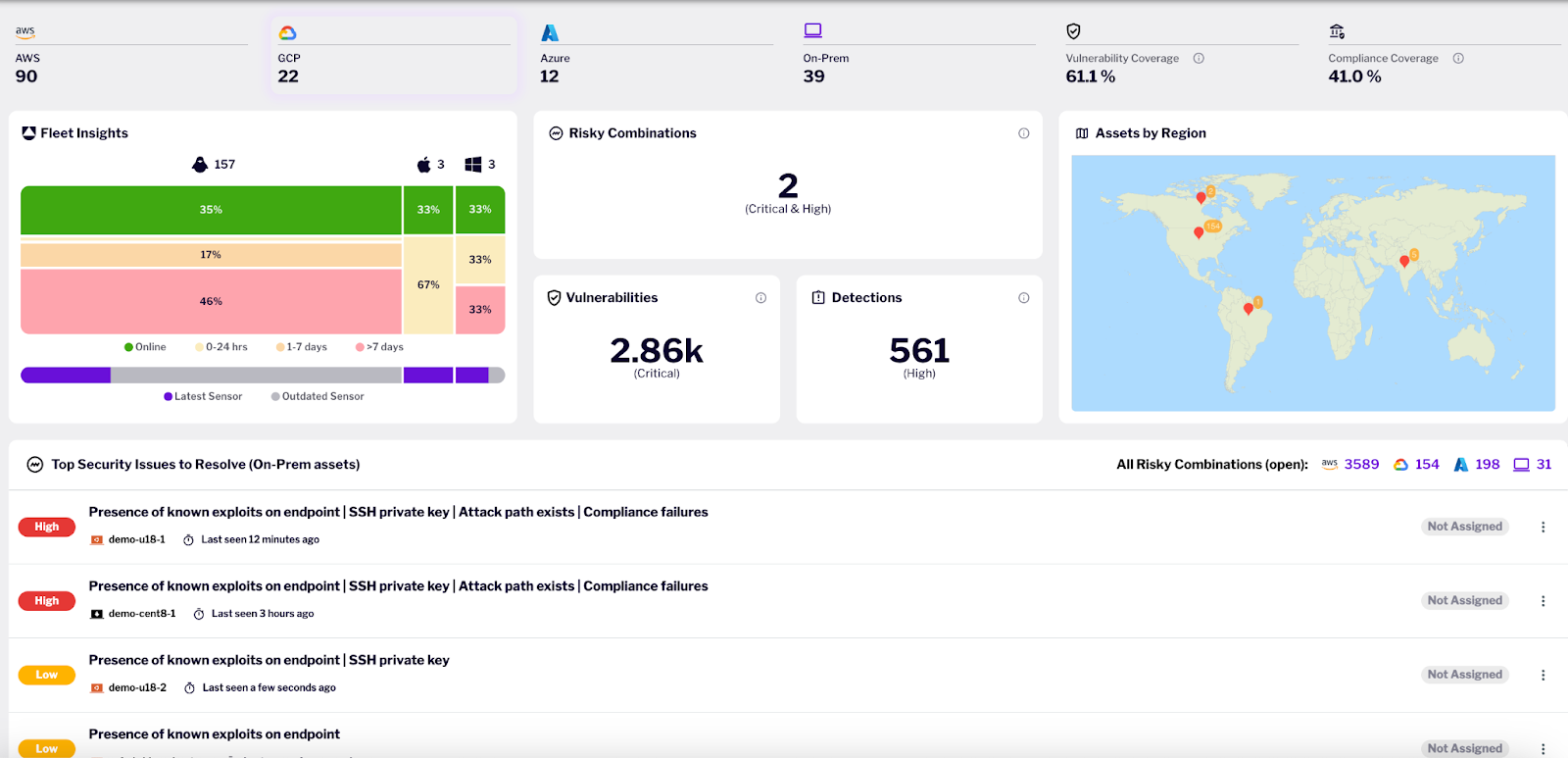This screenshot has height=758, width=1568.
Task: Toggle the 0-24 hrs legend item
Action: [221, 347]
